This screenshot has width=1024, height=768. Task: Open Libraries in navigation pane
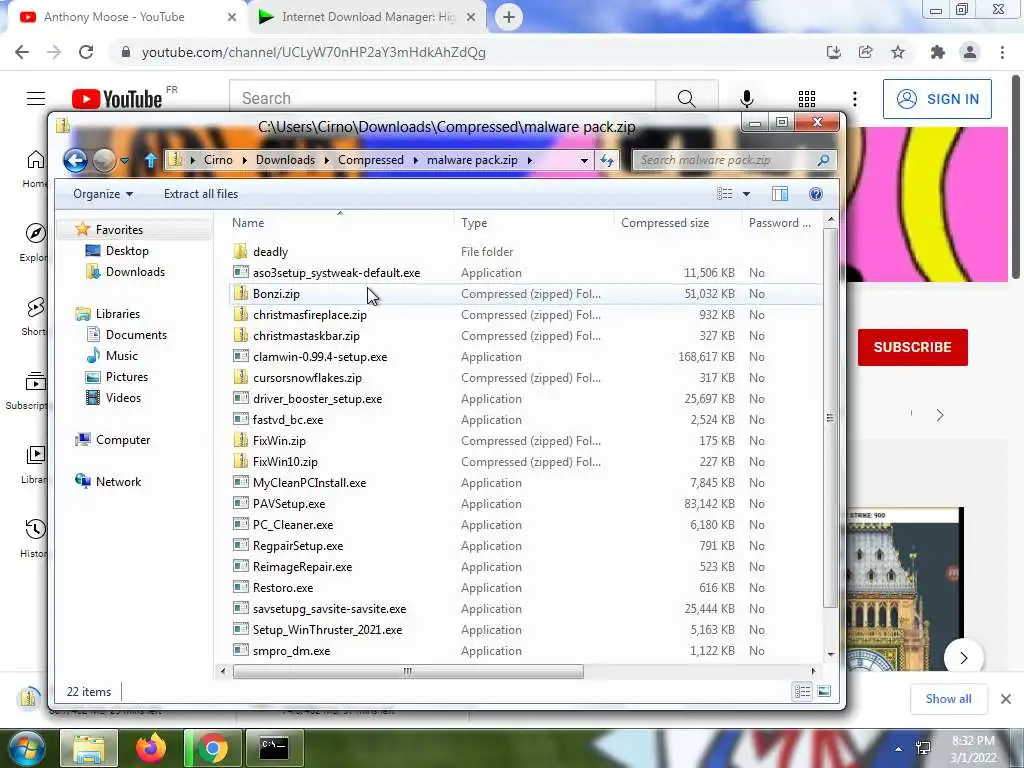click(118, 313)
